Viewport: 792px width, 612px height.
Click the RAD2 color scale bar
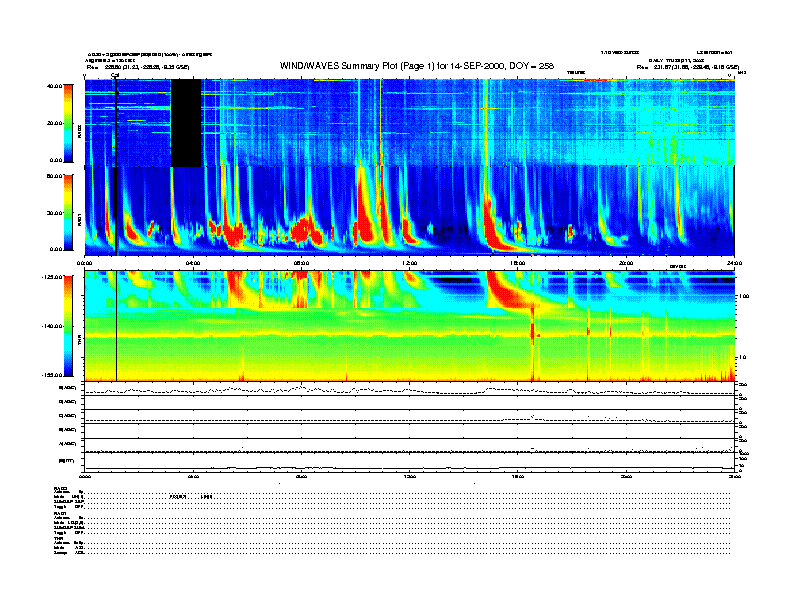click(x=68, y=123)
